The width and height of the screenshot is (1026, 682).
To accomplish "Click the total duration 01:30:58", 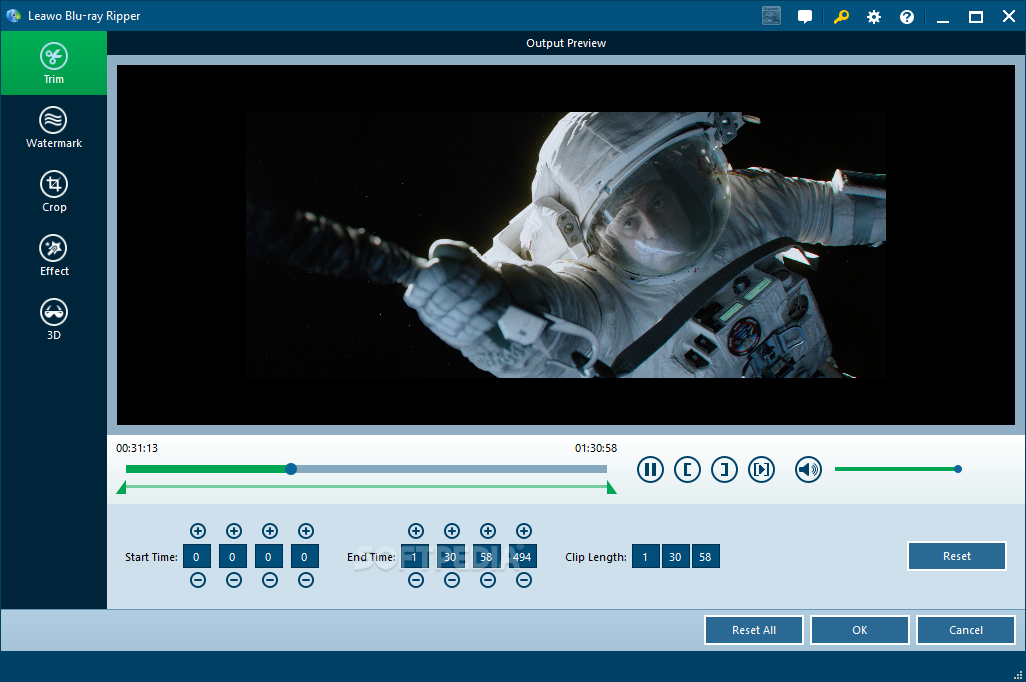I will (x=596, y=448).
